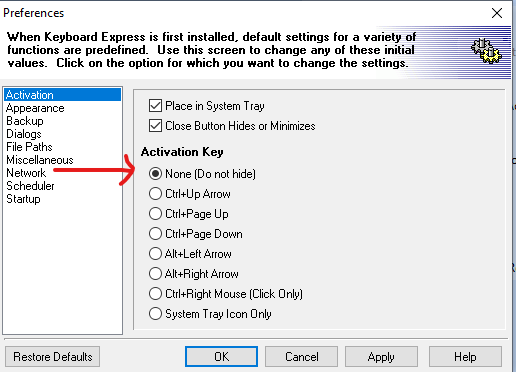Viewport: 516px width, 372px height.
Task: Click the Restore Defaults button
Action: [52, 357]
